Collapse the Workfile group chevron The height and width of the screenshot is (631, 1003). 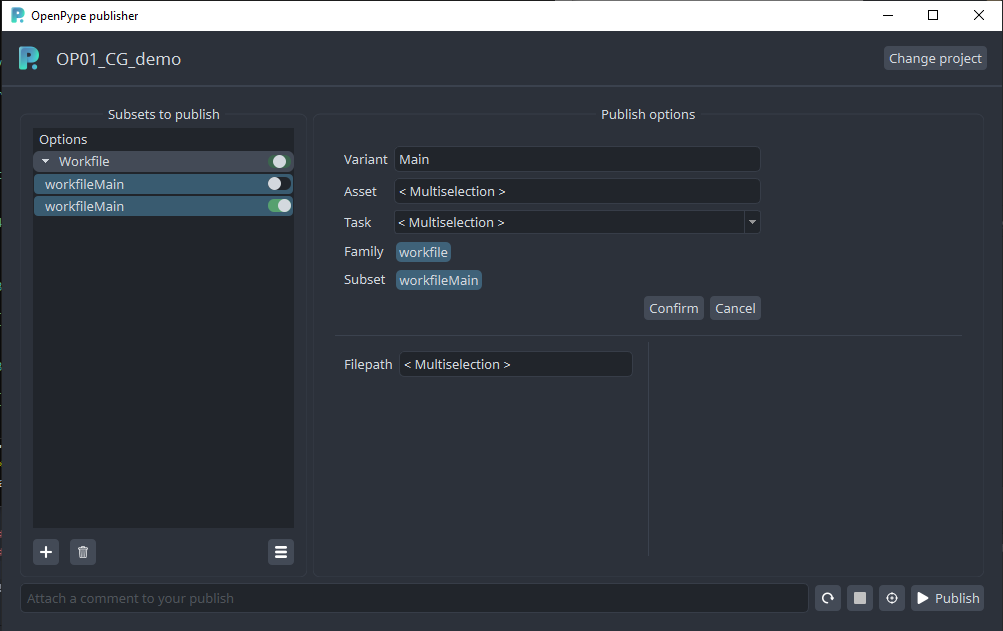[44, 160]
